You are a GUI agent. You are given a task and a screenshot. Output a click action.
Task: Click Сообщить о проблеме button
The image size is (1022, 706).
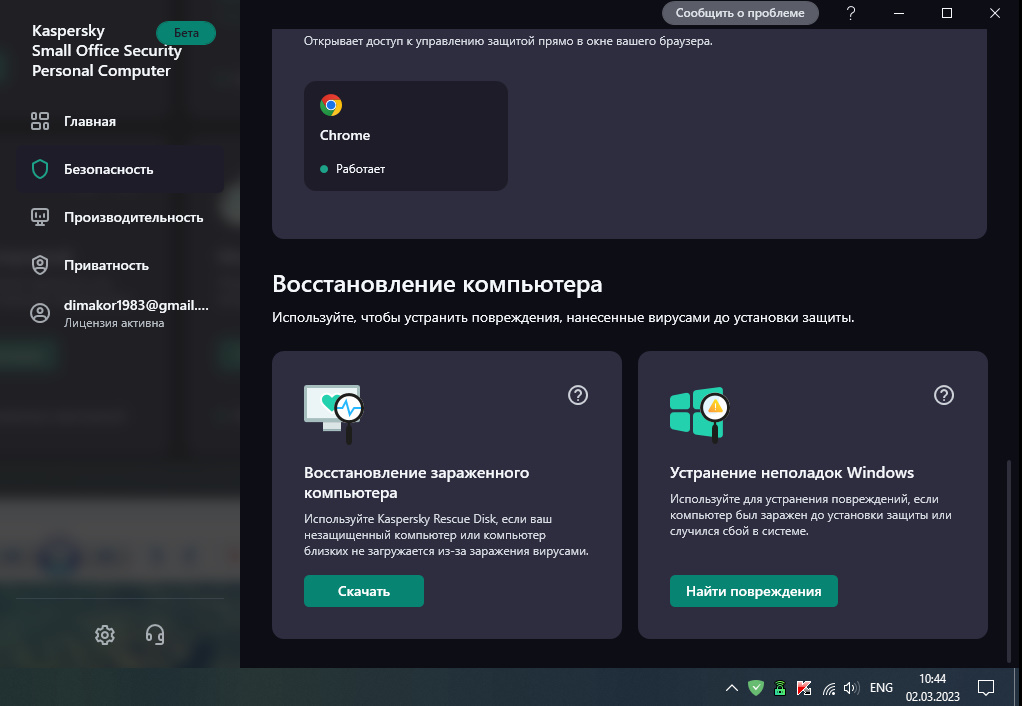tap(740, 13)
